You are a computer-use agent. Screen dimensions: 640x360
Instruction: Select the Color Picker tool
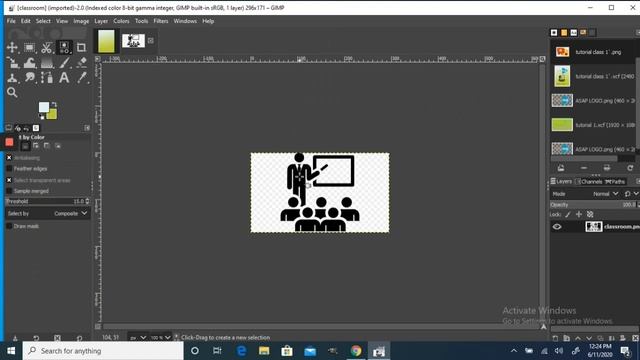[81, 78]
